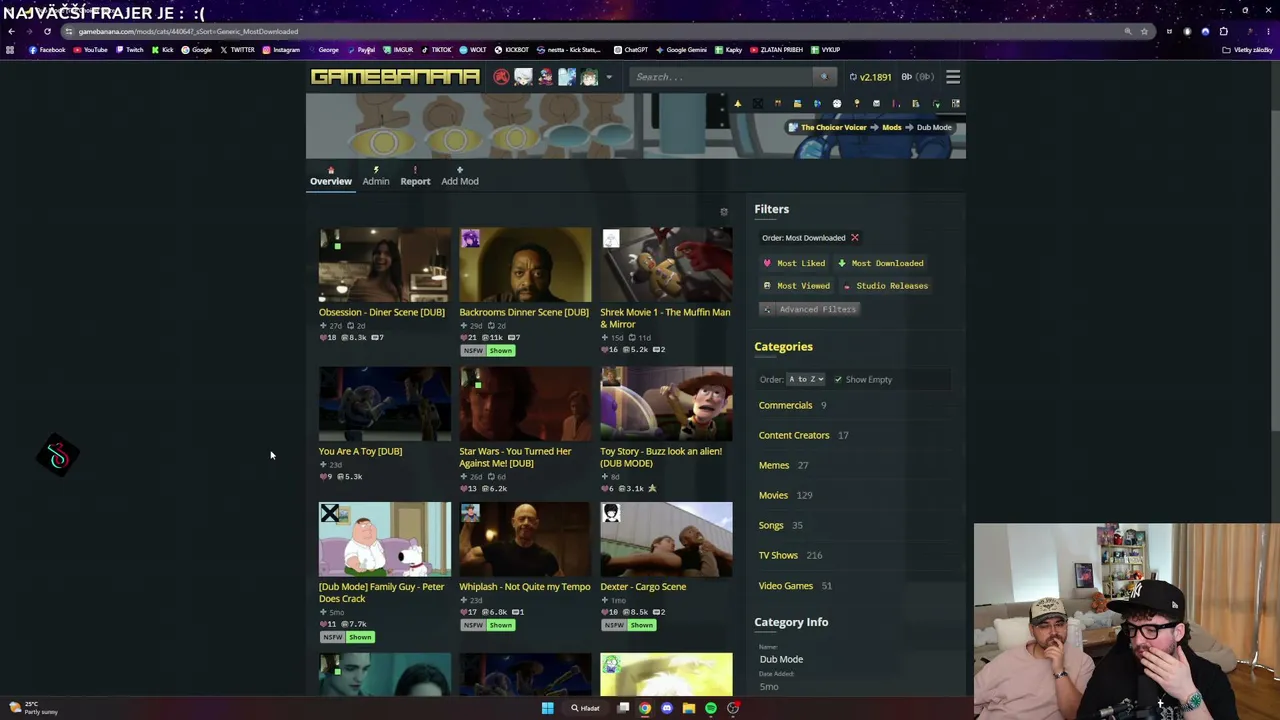Image resolution: width=1280 pixels, height=720 pixels.
Task: Open the YouTube bookmark
Action: click(91, 50)
